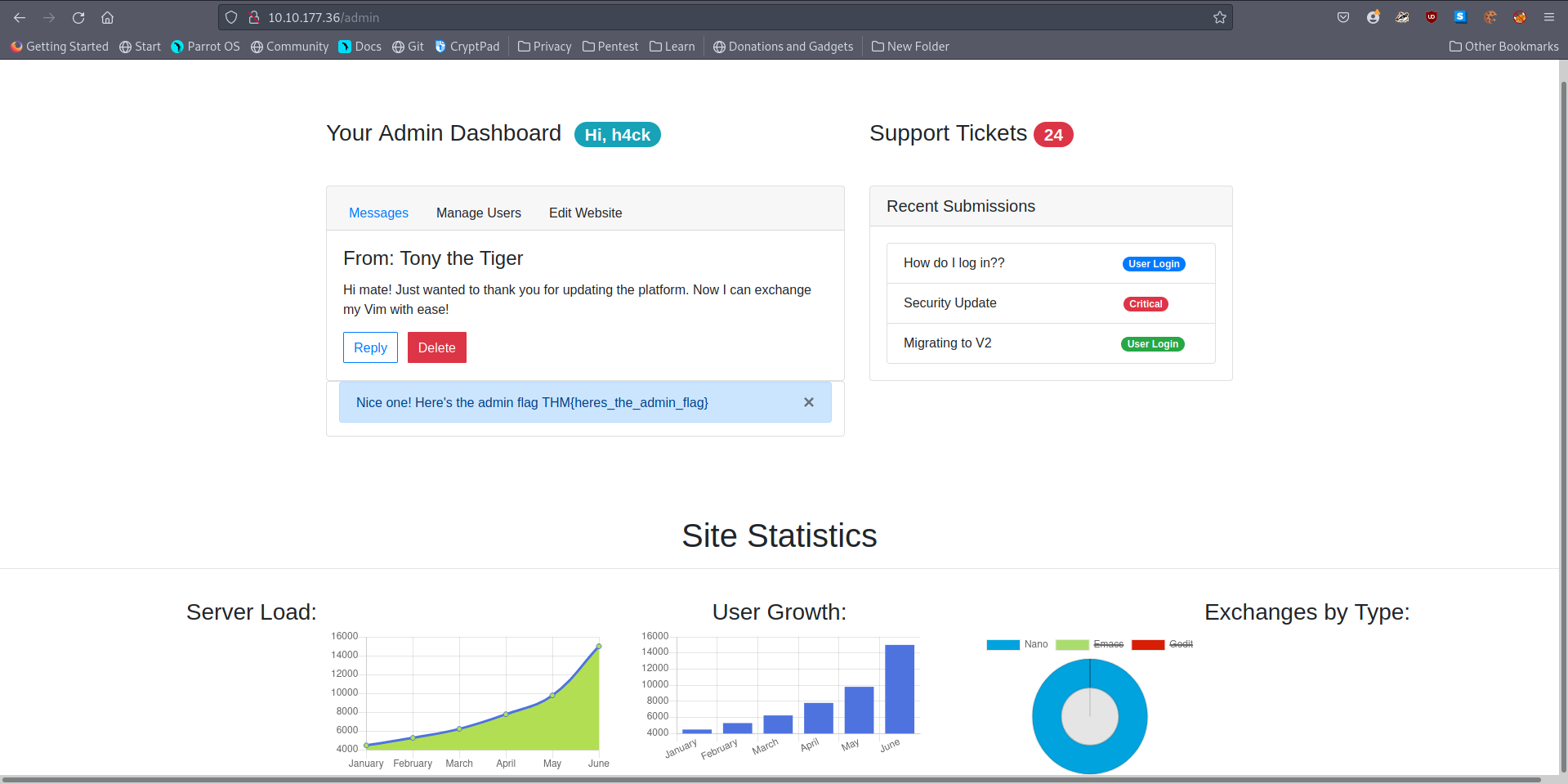This screenshot has height=784, width=1568.
Task: Toggle the Emacs legend in Exchanges chart
Action: point(1090,644)
